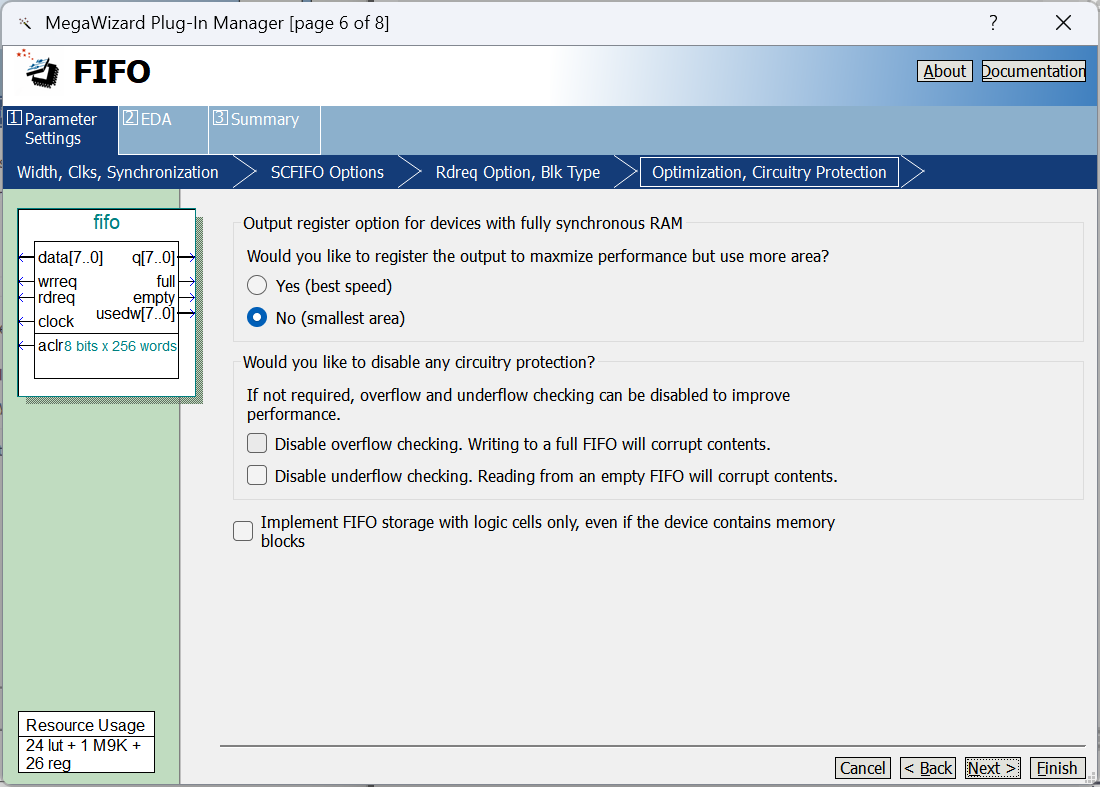This screenshot has height=787, width=1100.
Task: Click the 8 bits x 256 words text
Action: click(x=121, y=346)
